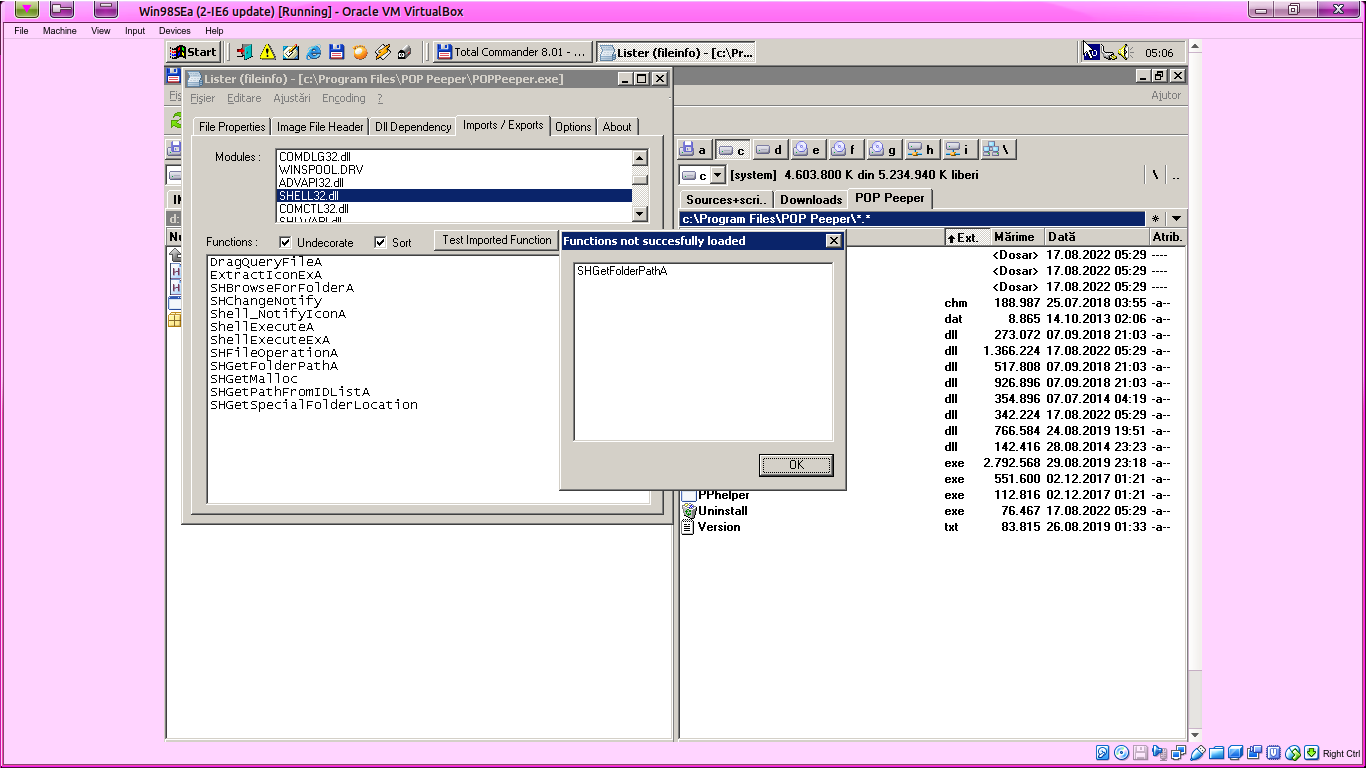Switch to floppy drive a button

(695, 150)
